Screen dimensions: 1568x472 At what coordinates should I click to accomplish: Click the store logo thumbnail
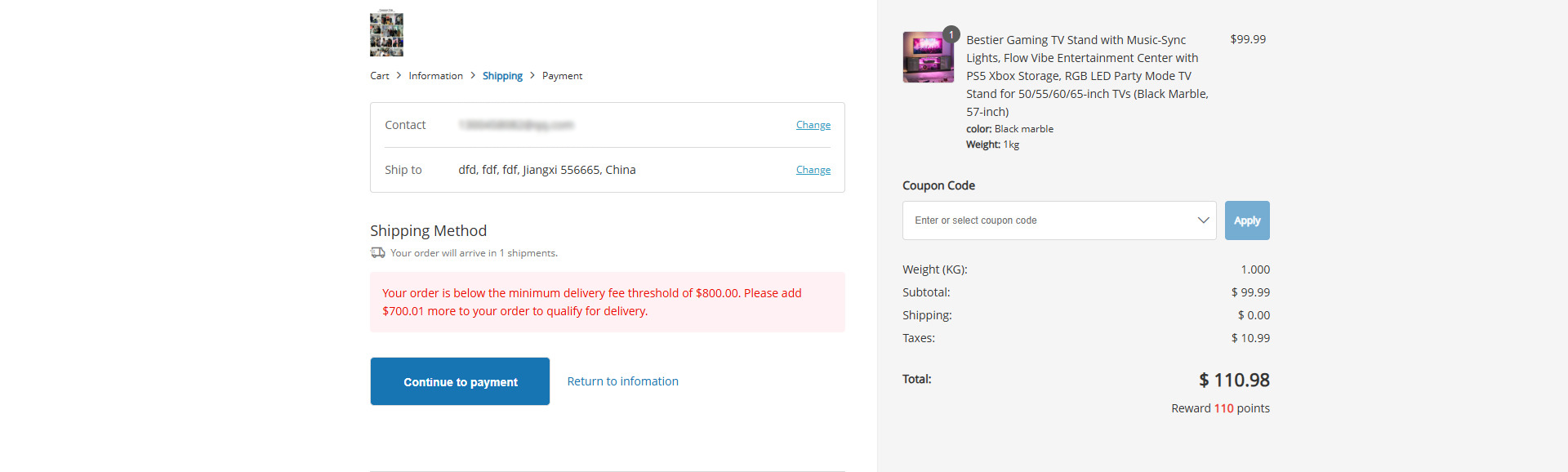[386, 33]
